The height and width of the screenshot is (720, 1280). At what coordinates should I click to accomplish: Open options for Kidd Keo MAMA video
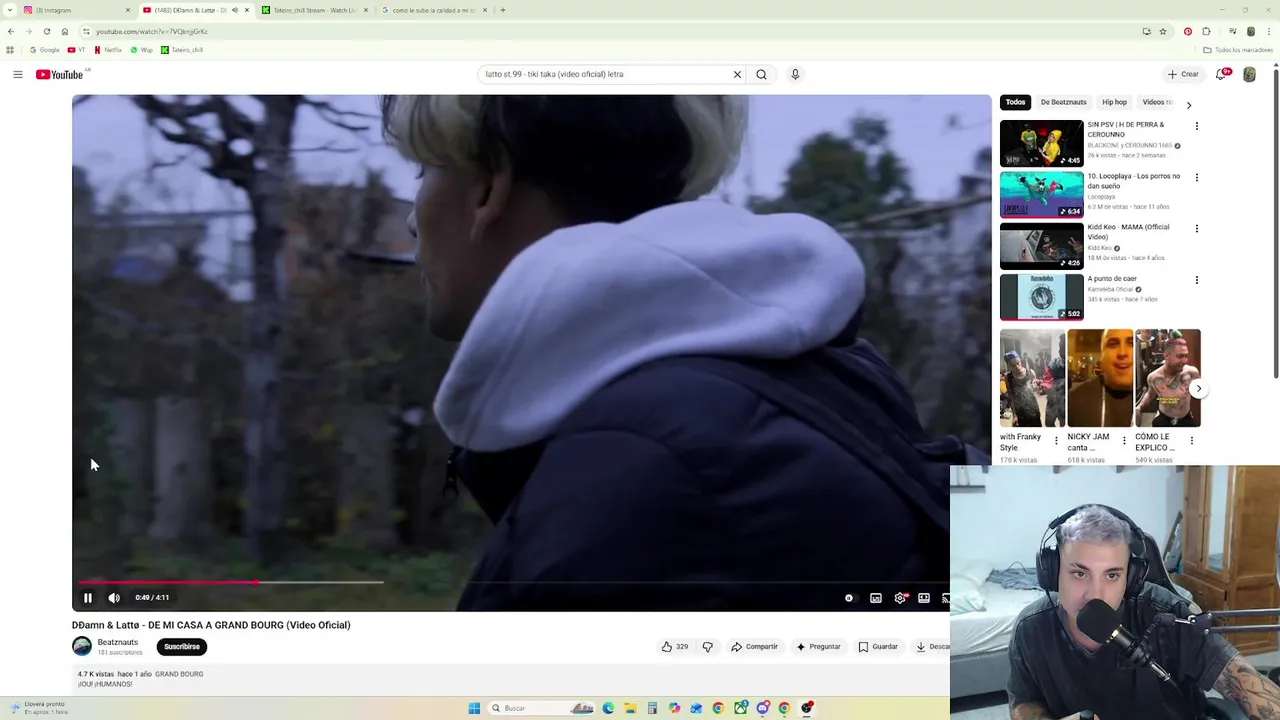(x=1196, y=229)
